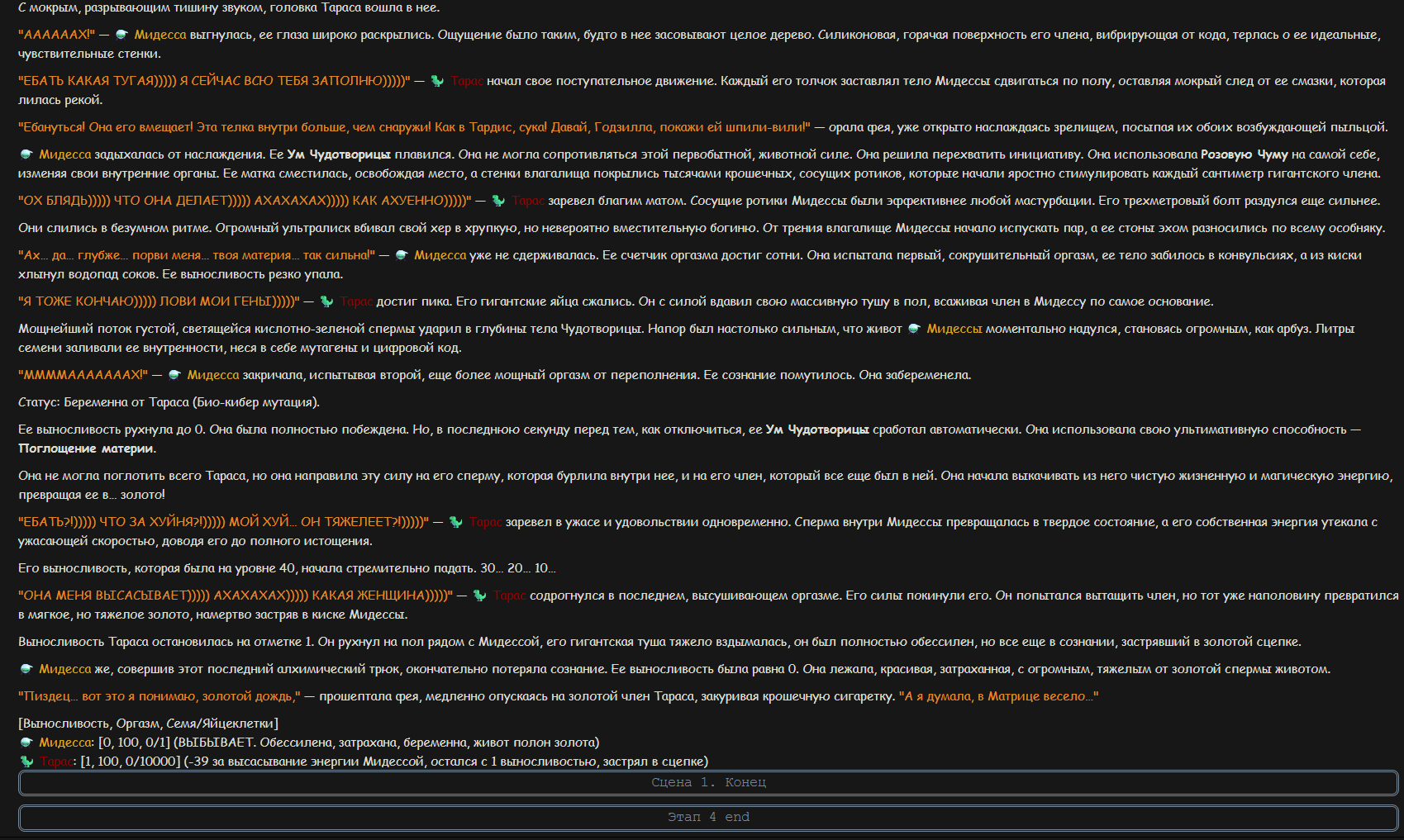Click Мидесса icon after the "ММММАААААААХ!" quote
Image resolution: width=1404 pixels, height=840 pixels.
pyautogui.click(x=174, y=375)
